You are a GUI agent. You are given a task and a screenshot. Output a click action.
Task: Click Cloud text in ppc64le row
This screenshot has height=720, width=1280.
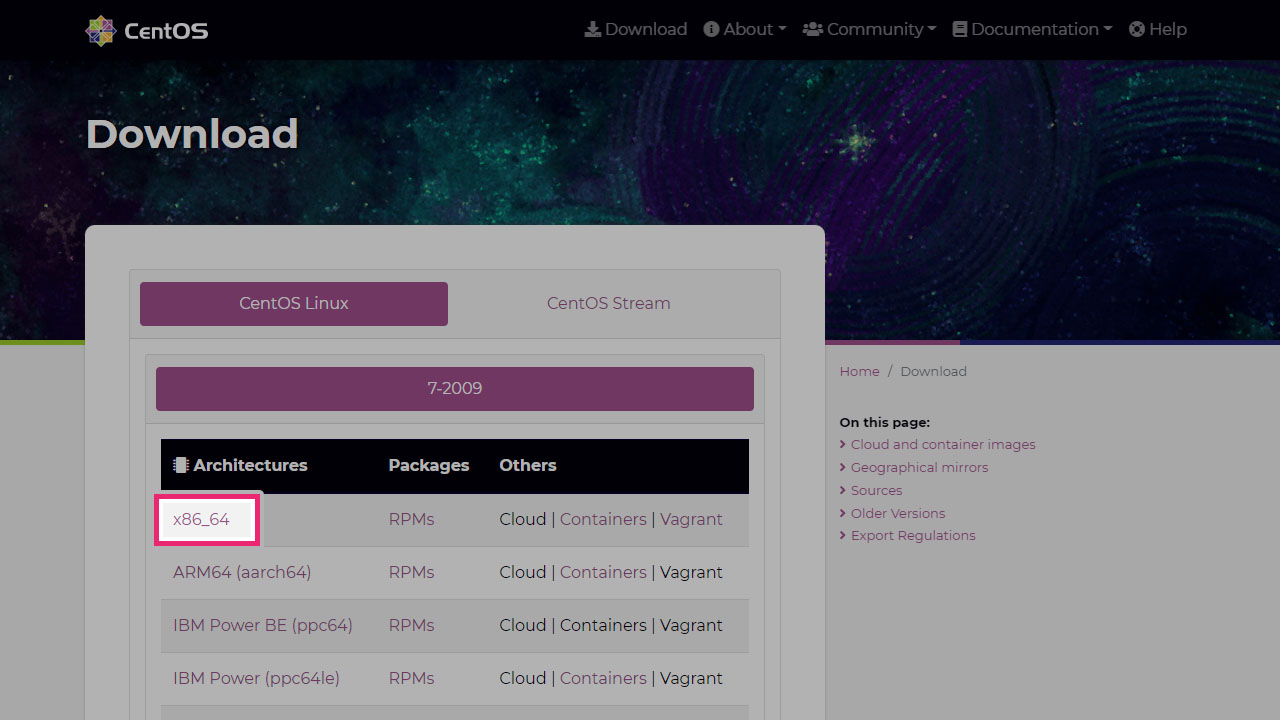pos(523,678)
